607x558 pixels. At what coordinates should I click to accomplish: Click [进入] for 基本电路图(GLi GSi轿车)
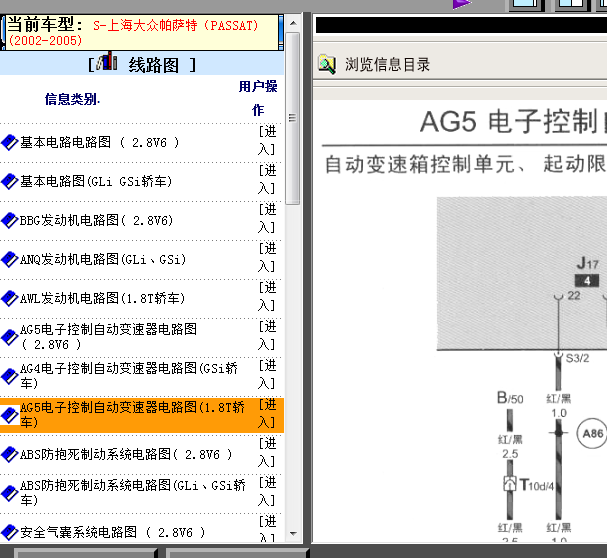267,179
